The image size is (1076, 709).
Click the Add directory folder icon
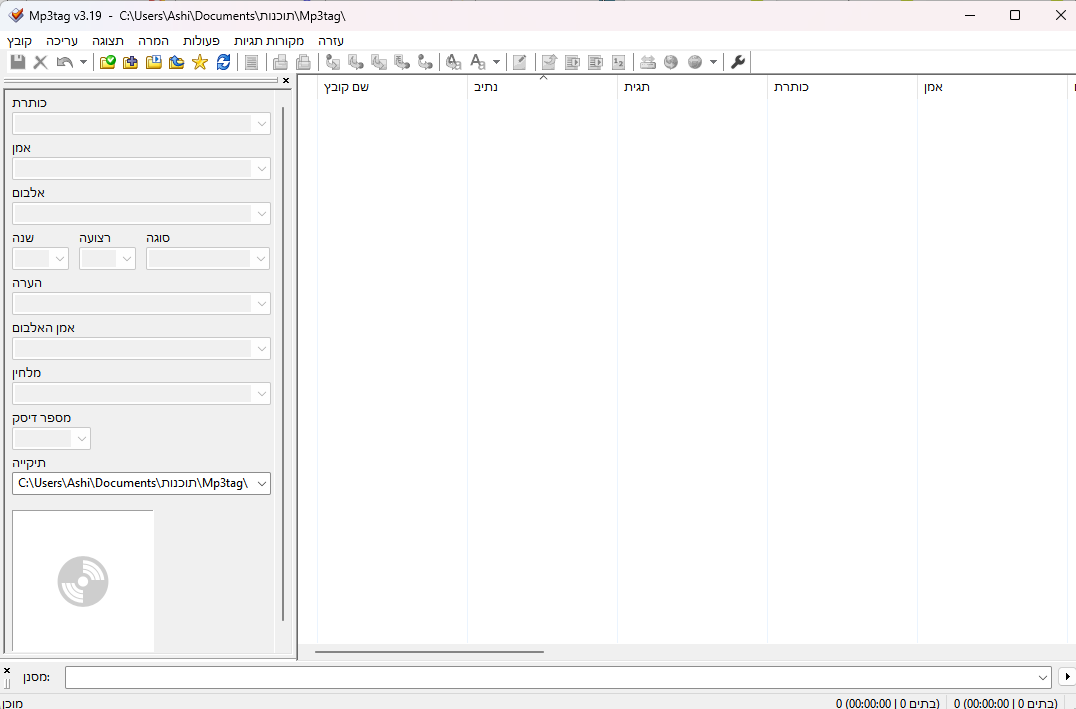coord(130,62)
